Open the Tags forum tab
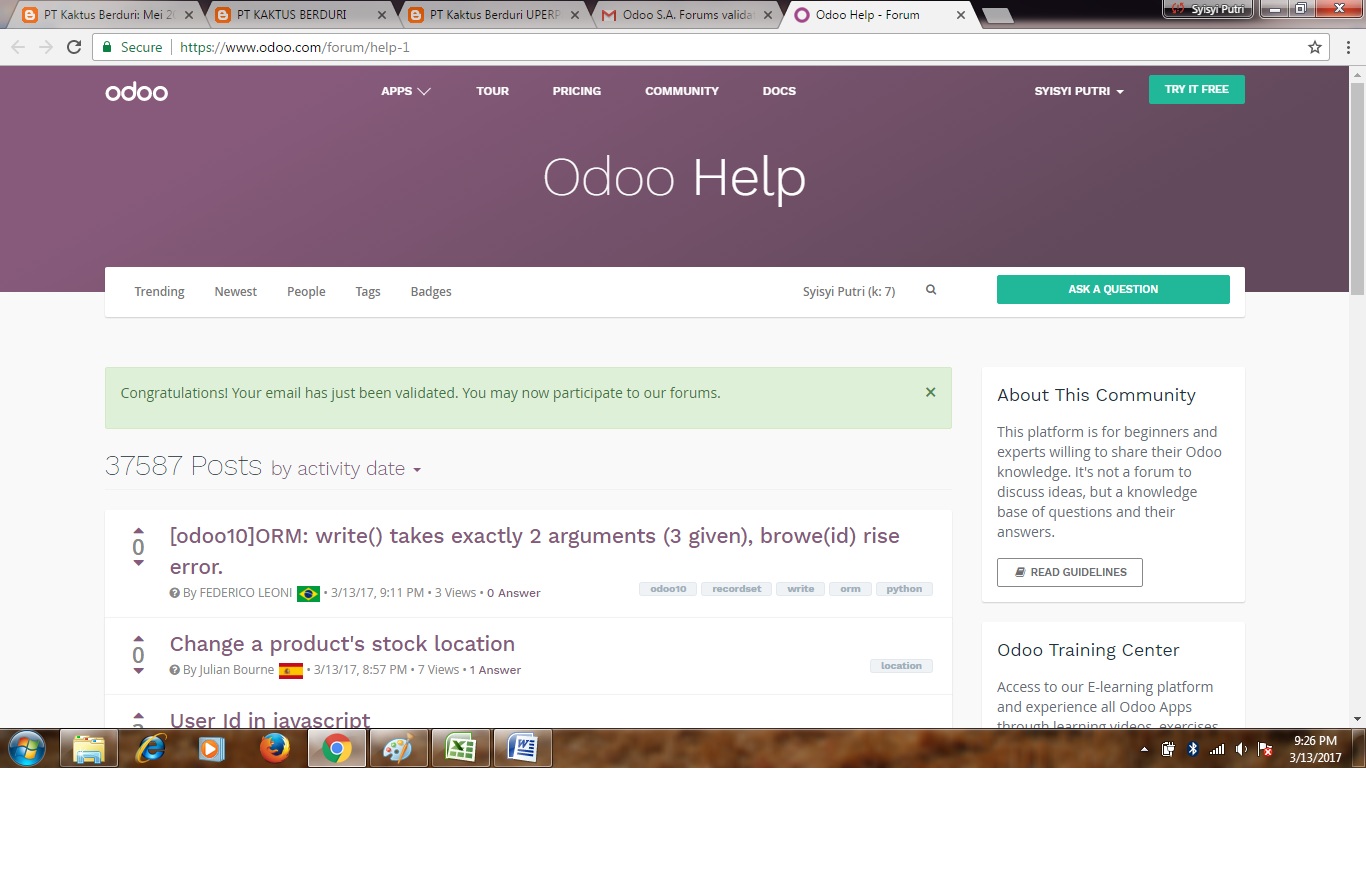Image resolution: width=1366 pixels, height=880 pixels. 368,291
